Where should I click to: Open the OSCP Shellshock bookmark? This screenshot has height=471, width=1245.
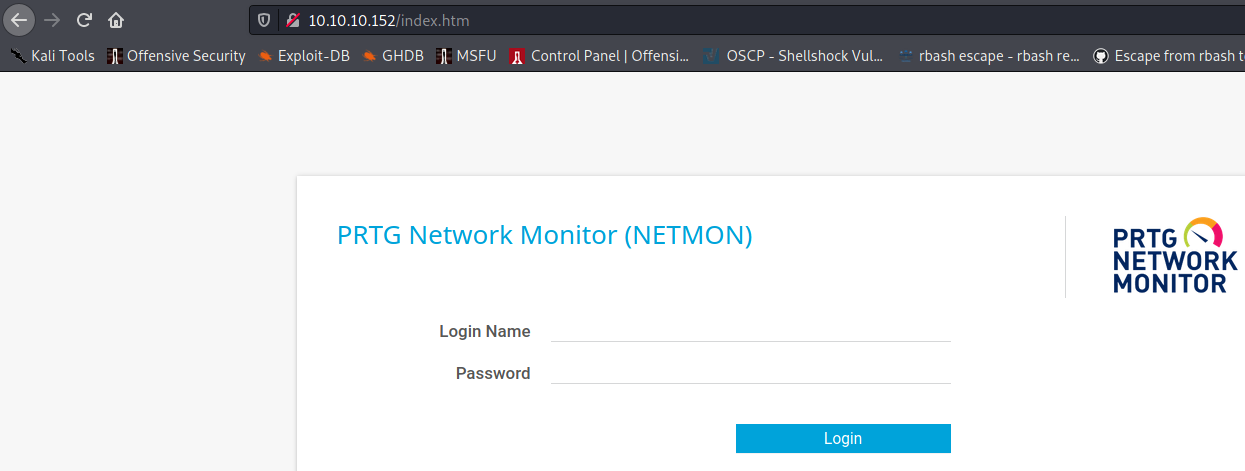(793, 56)
